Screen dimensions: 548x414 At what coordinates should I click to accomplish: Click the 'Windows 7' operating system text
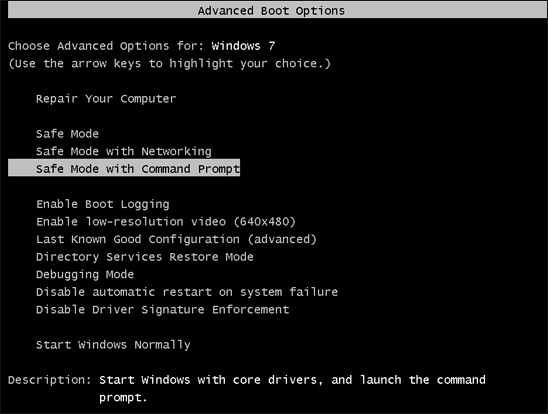(x=243, y=46)
